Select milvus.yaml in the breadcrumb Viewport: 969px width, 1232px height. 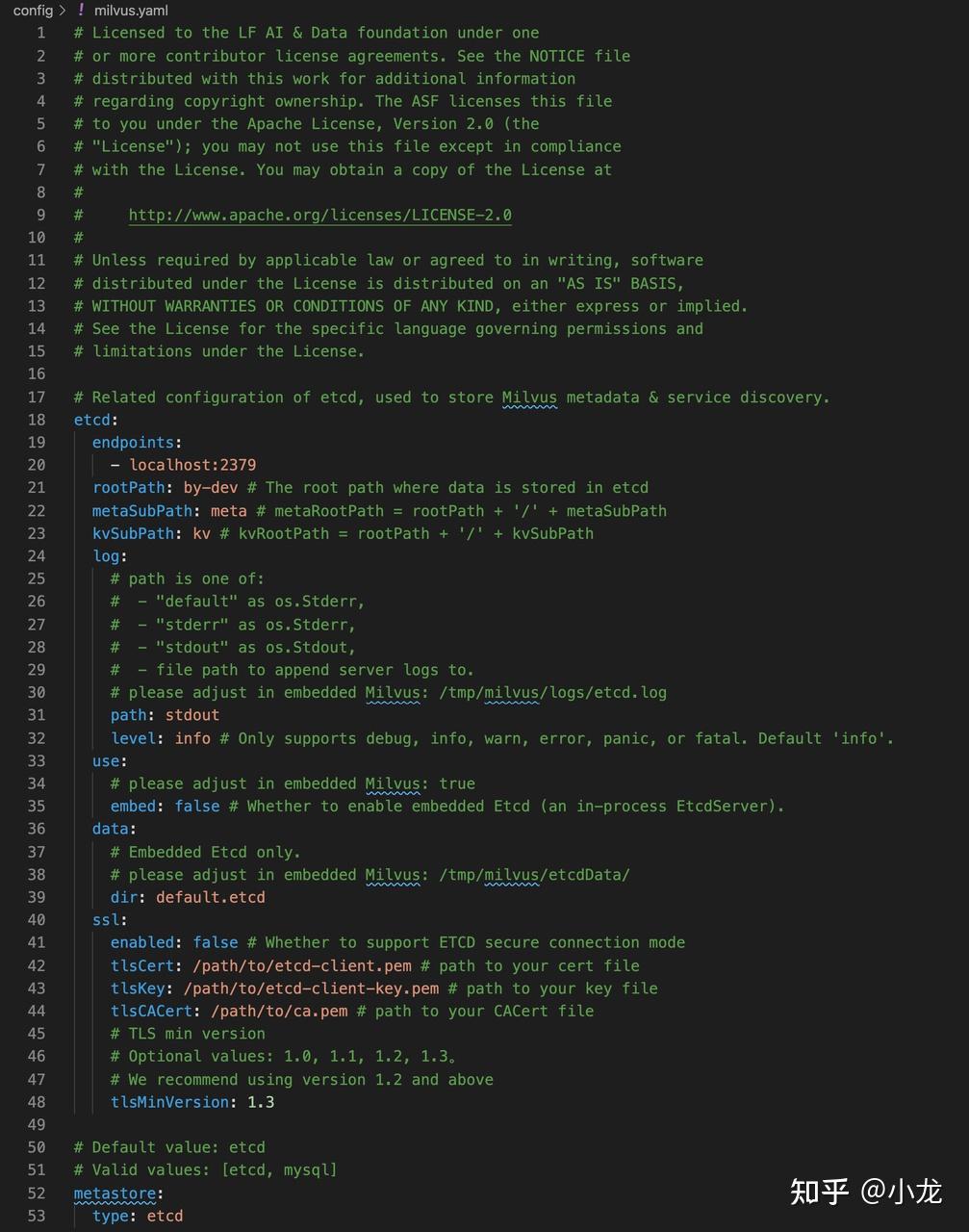pyautogui.click(x=131, y=11)
